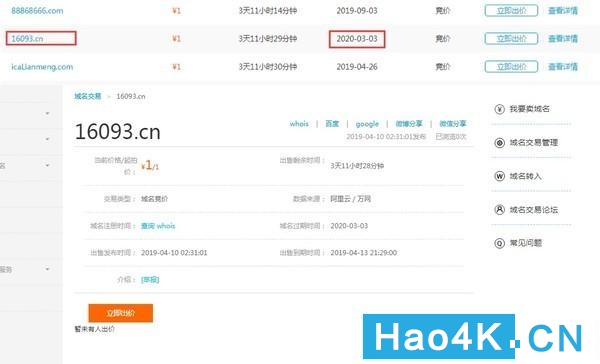Click the icon next to 域名交易管理

[499, 143]
